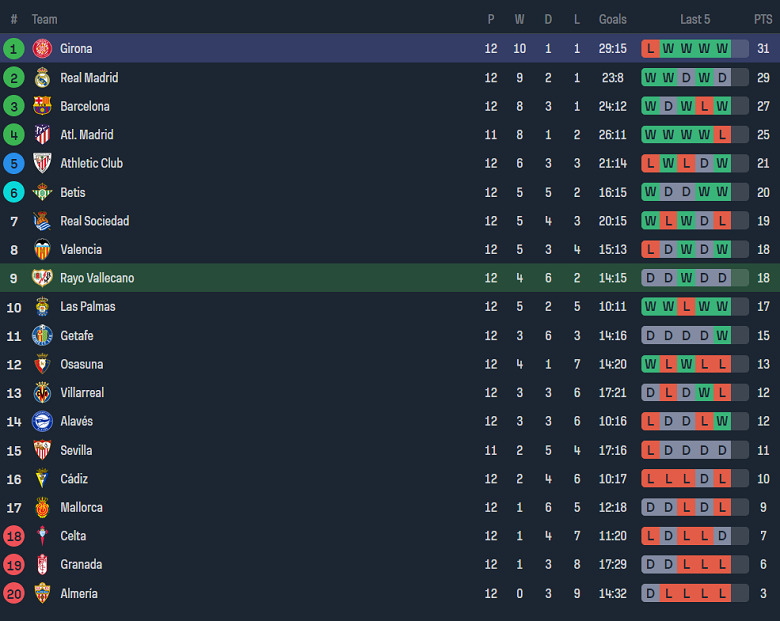Click position badge number 5
780x621 pixels.
(x=14, y=163)
